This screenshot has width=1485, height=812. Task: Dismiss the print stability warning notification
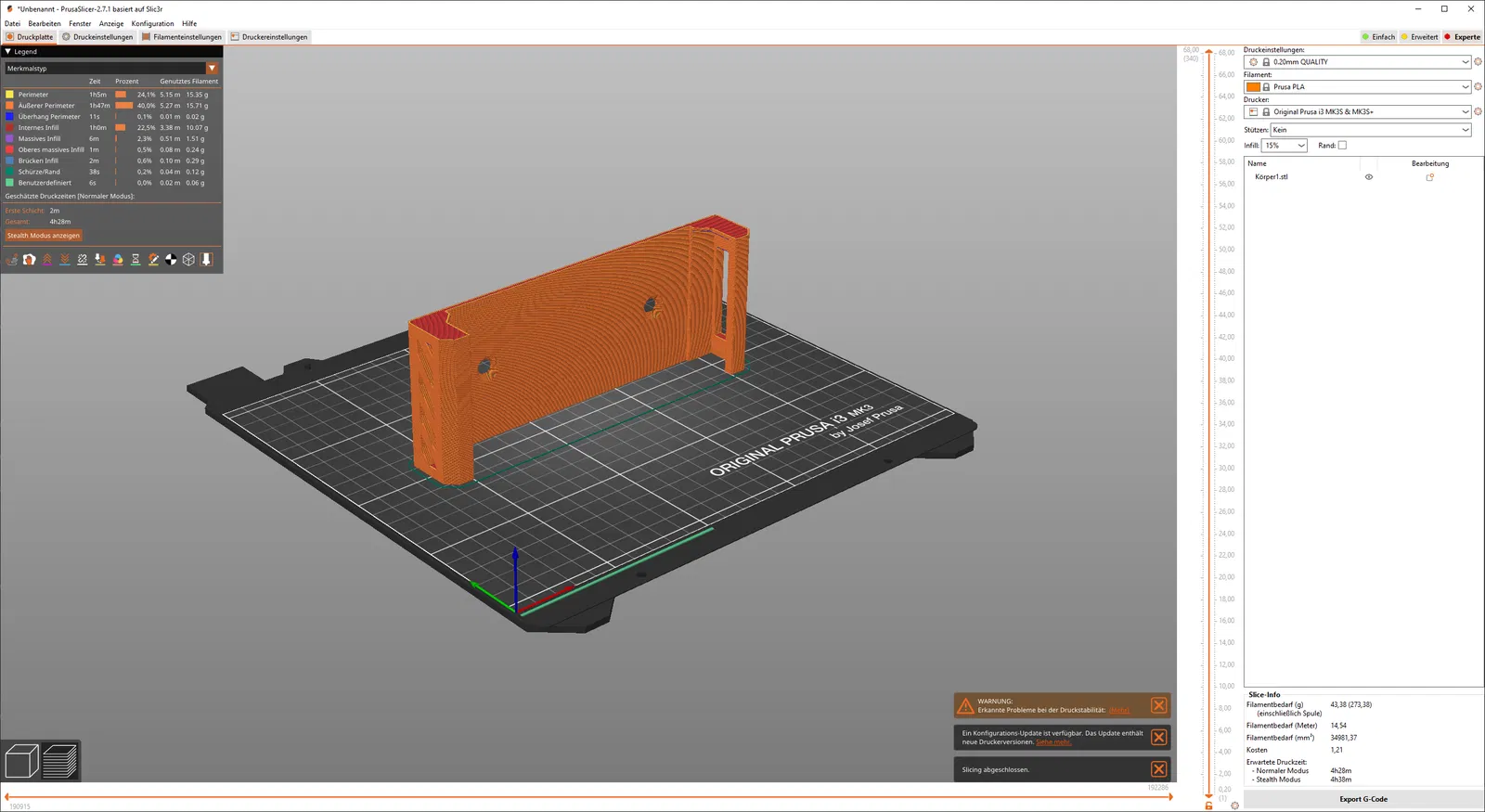click(x=1158, y=706)
